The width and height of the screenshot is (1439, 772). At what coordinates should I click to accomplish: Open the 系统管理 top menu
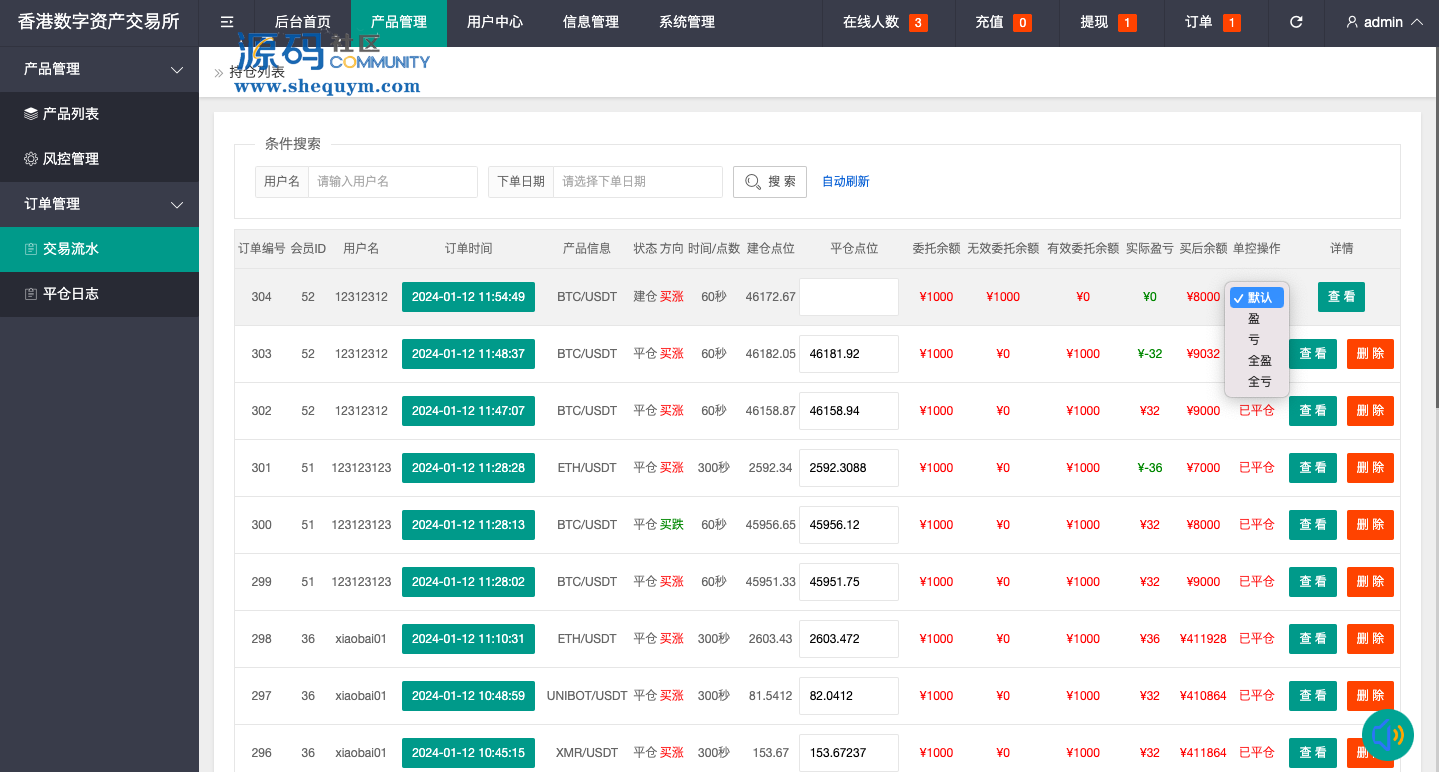pos(687,22)
